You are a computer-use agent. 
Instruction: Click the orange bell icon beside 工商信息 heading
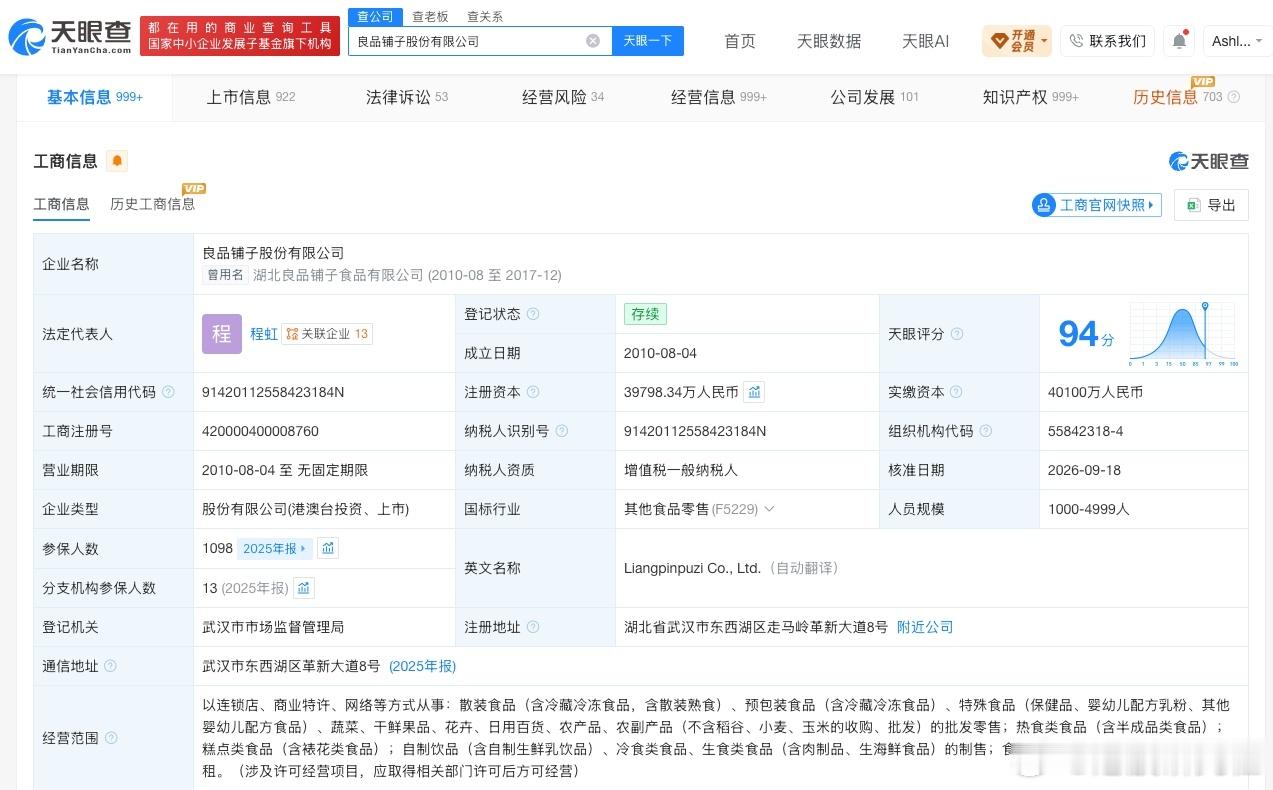117,161
